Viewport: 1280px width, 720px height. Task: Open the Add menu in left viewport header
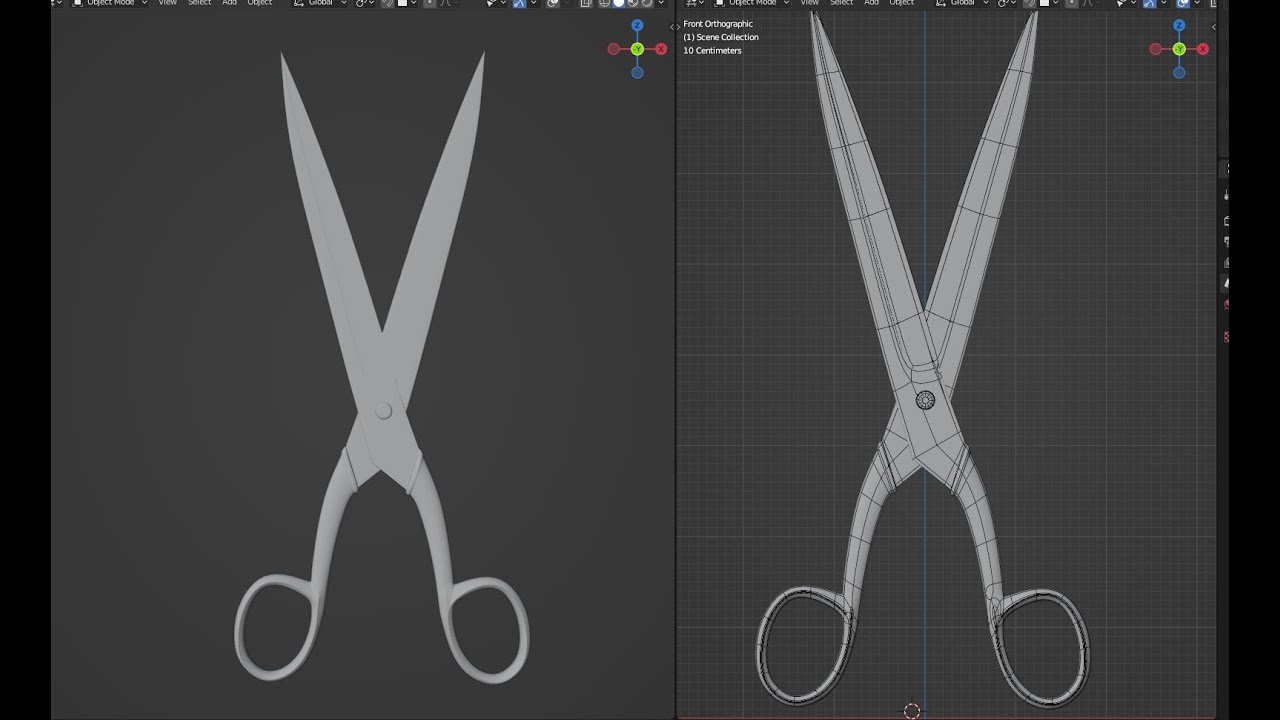(230, 3)
